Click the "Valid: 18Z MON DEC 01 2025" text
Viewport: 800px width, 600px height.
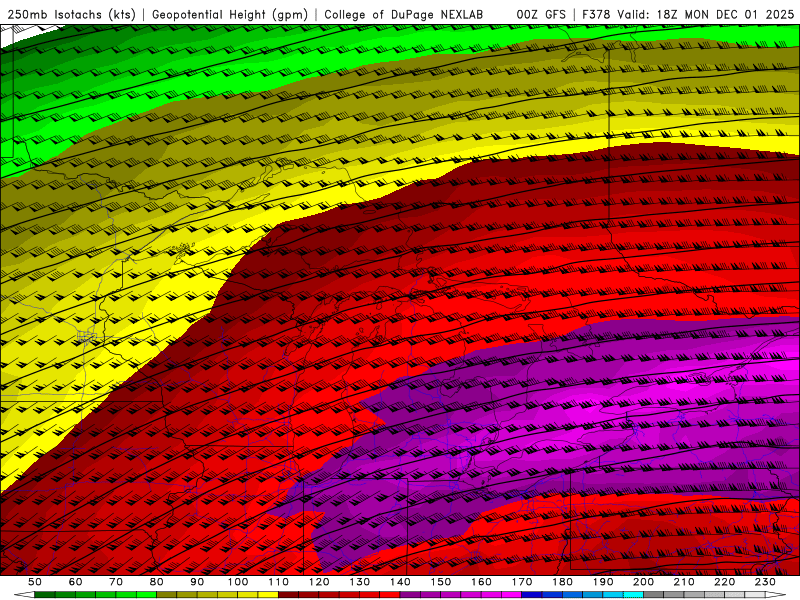coord(706,15)
